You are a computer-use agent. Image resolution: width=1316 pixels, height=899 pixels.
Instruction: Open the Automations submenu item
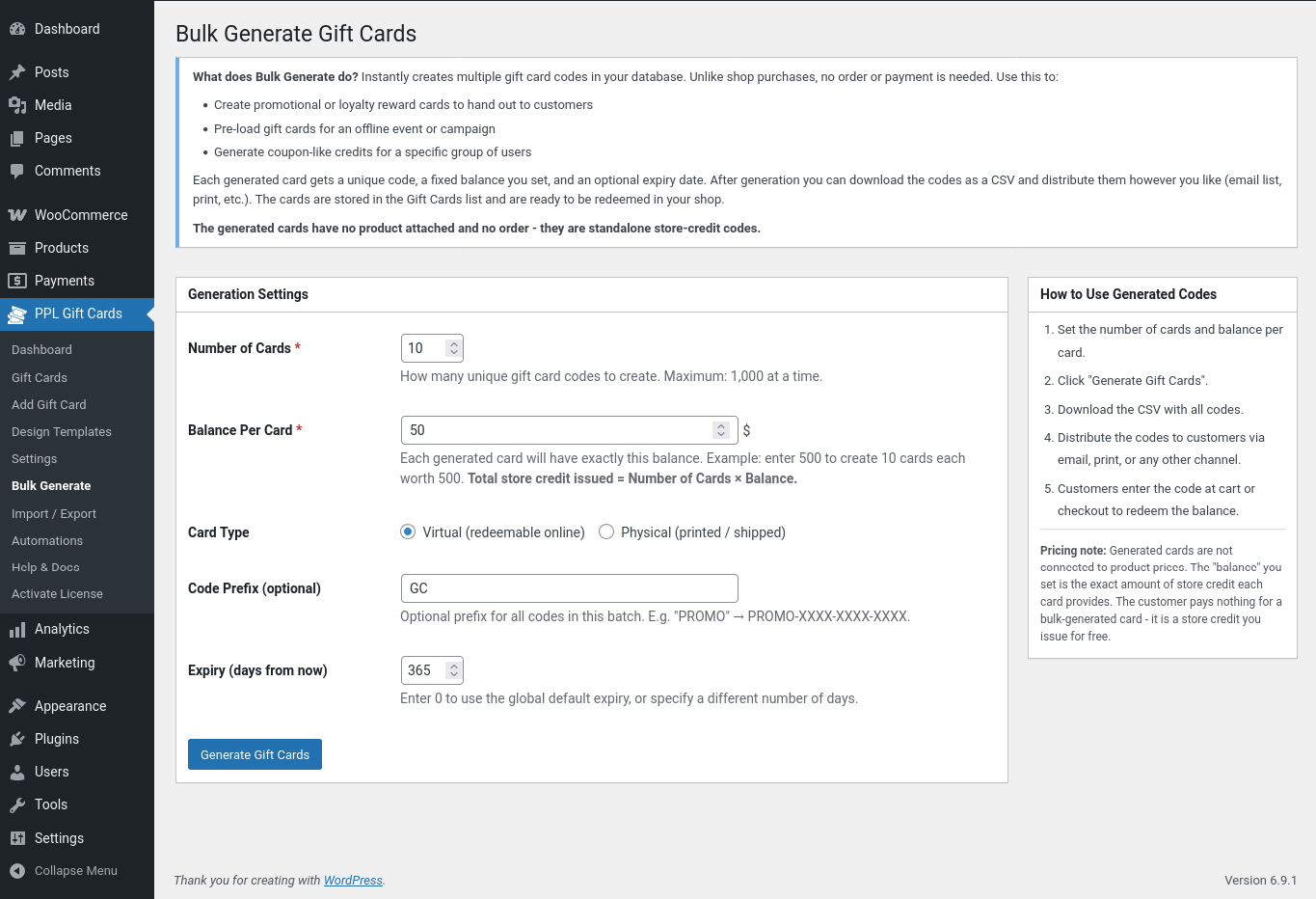click(47, 541)
